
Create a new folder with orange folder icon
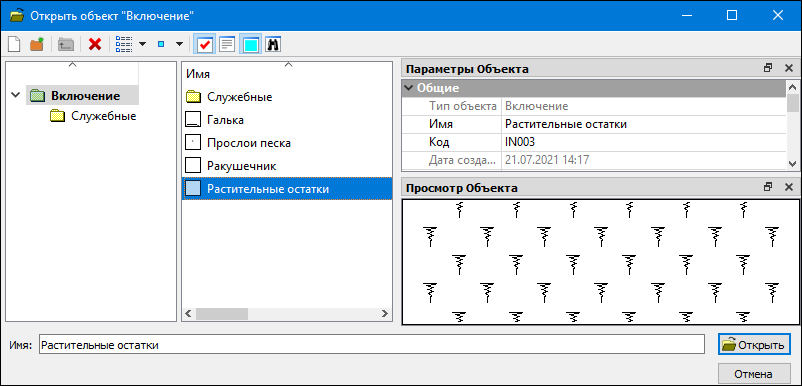(x=37, y=44)
